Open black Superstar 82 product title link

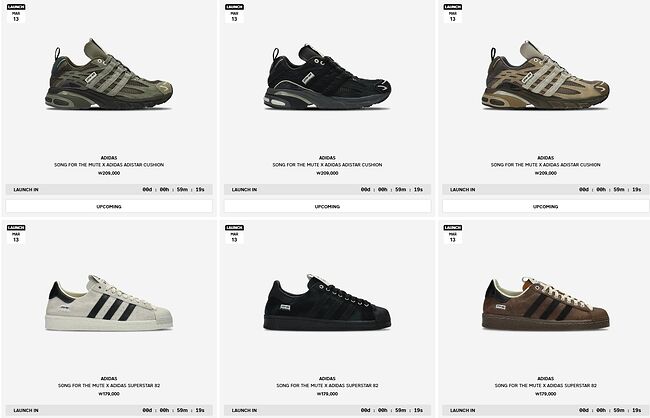click(x=327, y=385)
